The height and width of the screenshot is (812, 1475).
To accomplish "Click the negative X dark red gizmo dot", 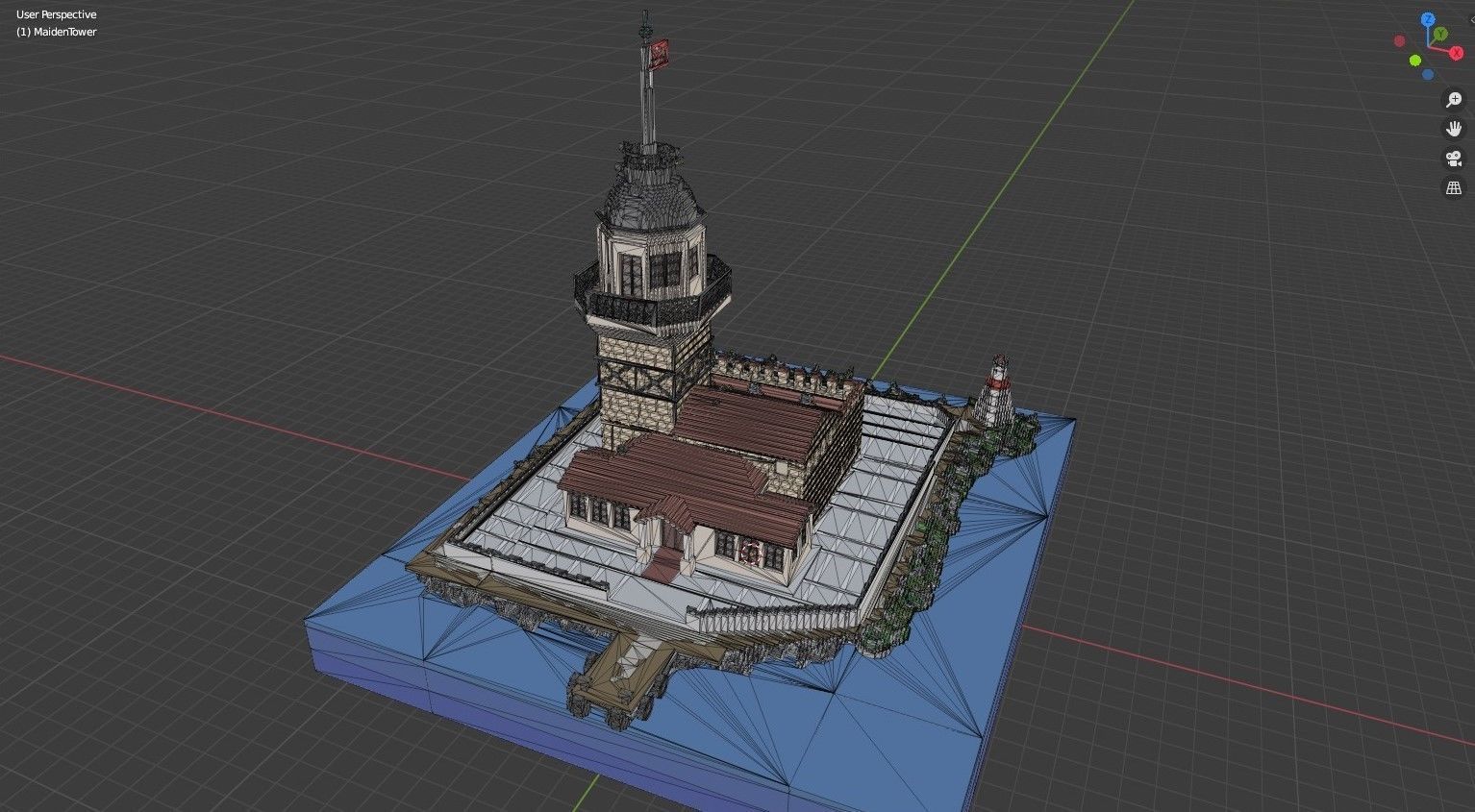I will pyautogui.click(x=1400, y=41).
